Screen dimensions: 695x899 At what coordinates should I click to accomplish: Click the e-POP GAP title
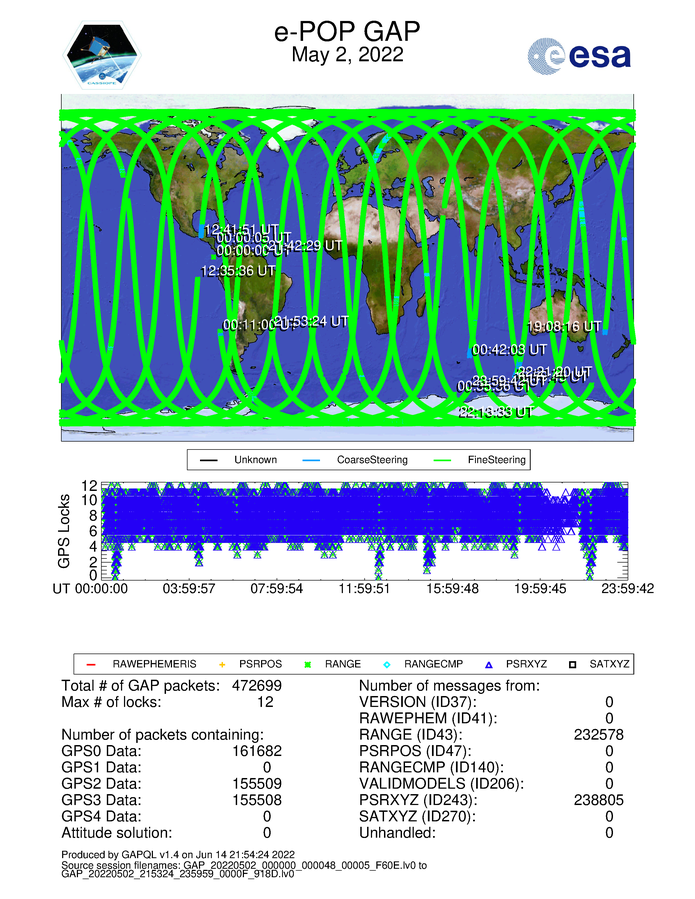coord(346,33)
